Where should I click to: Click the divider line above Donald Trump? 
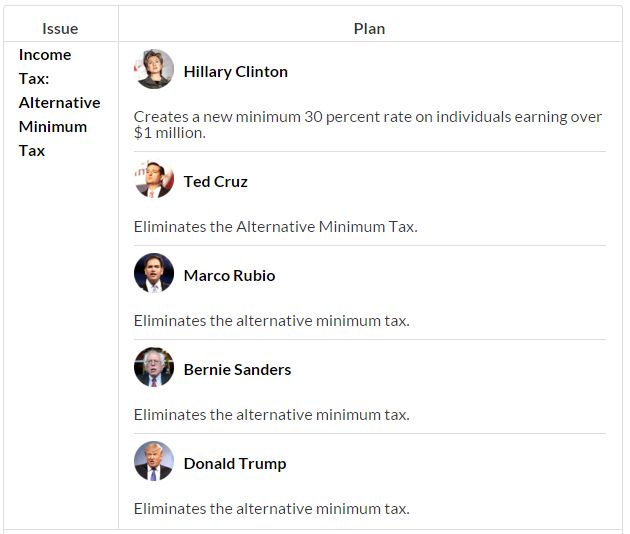click(369, 434)
